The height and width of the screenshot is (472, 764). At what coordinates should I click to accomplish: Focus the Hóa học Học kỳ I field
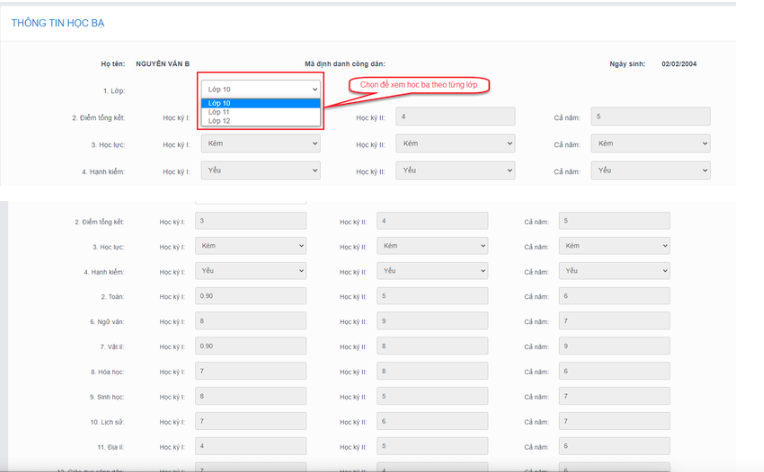click(x=251, y=371)
